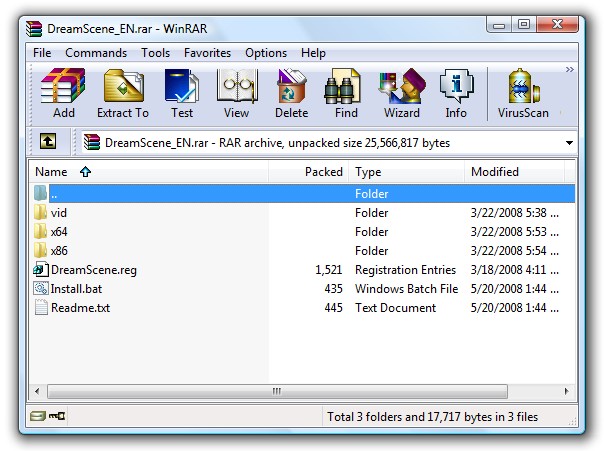
Task: Click the scroll right arrow
Action: click(x=566, y=391)
